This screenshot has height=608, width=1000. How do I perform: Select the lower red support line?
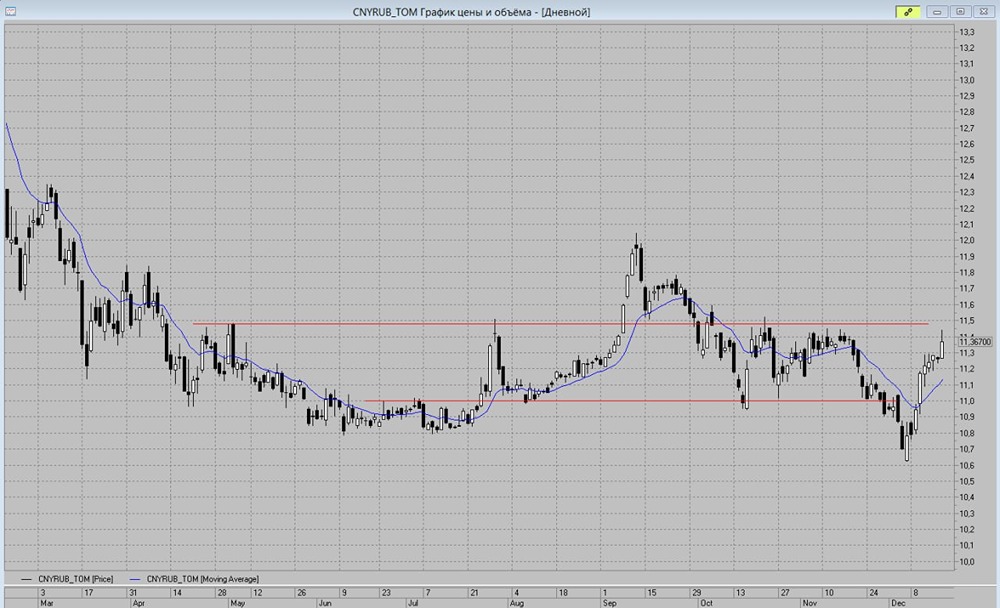(x=650, y=401)
